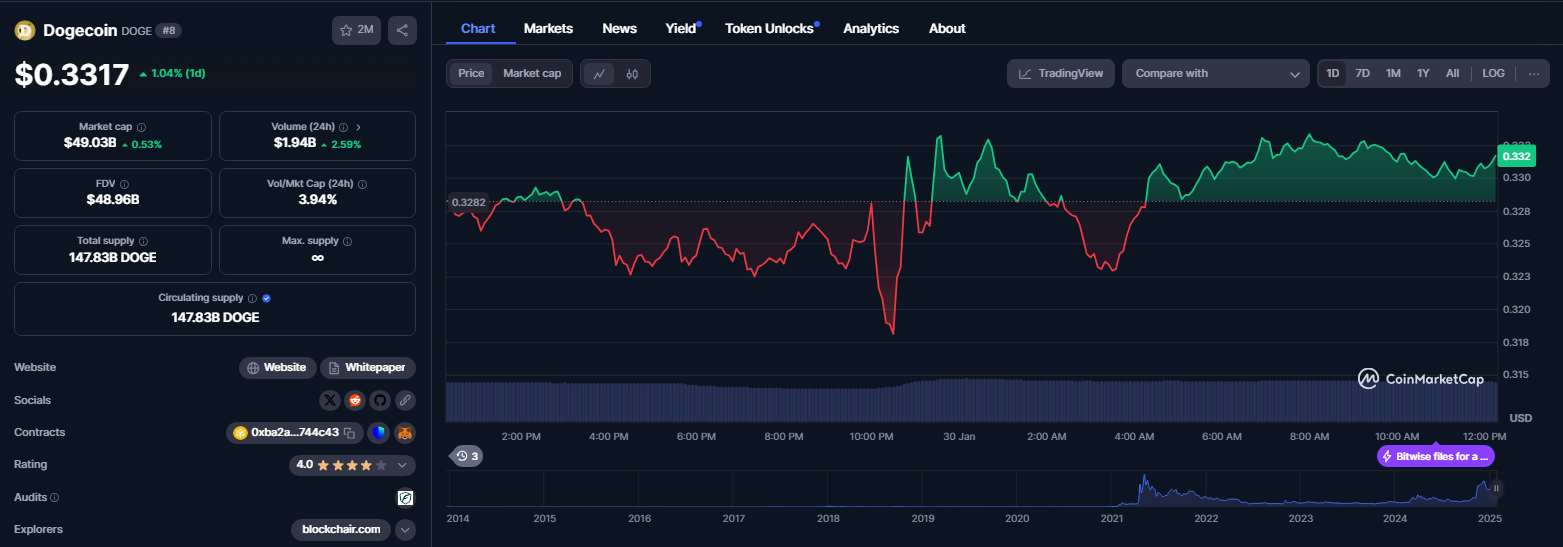This screenshot has width=1563, height=547.
Task: Set chart range to 1M
Action: 1393,73
